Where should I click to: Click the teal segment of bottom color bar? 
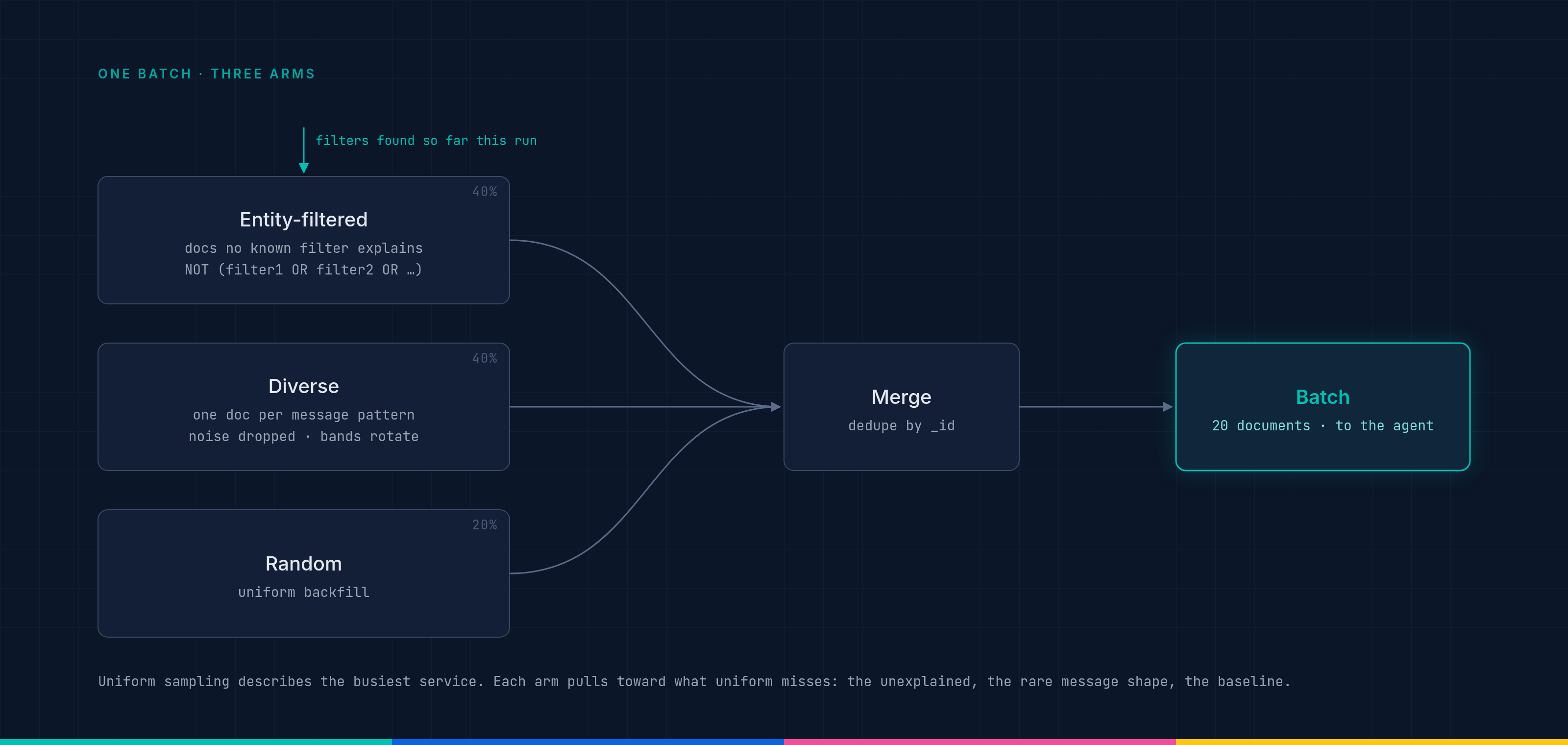click(196, 742)
